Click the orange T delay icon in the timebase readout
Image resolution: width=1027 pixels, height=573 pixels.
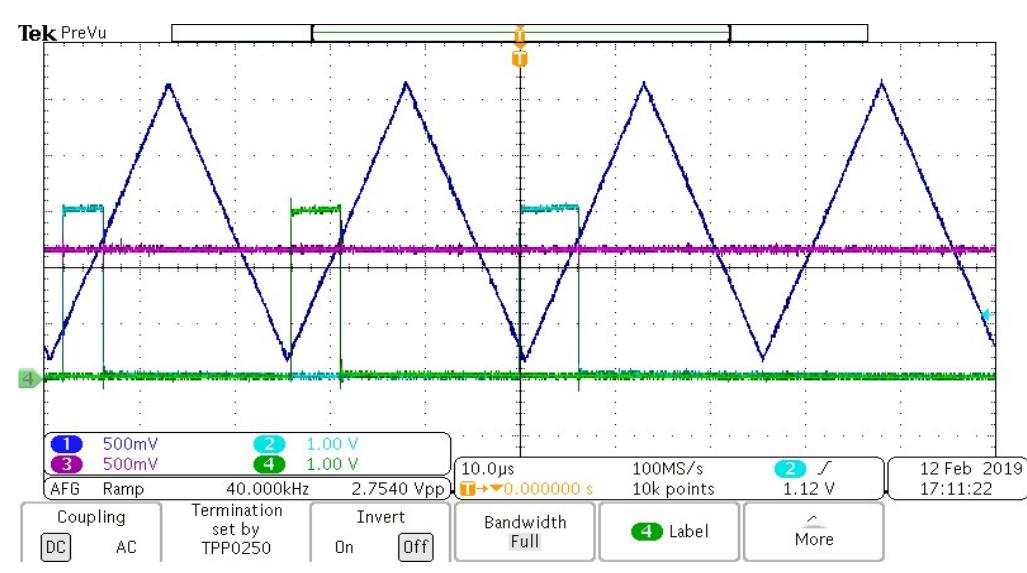click(468, 489)
